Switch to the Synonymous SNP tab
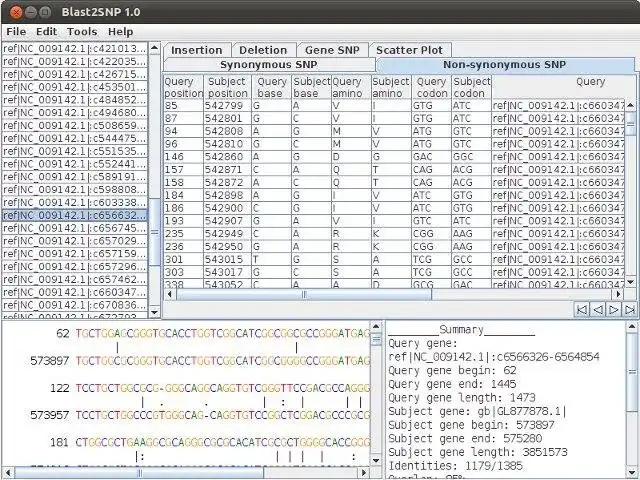Screen dimensions: 640x480 269,65
